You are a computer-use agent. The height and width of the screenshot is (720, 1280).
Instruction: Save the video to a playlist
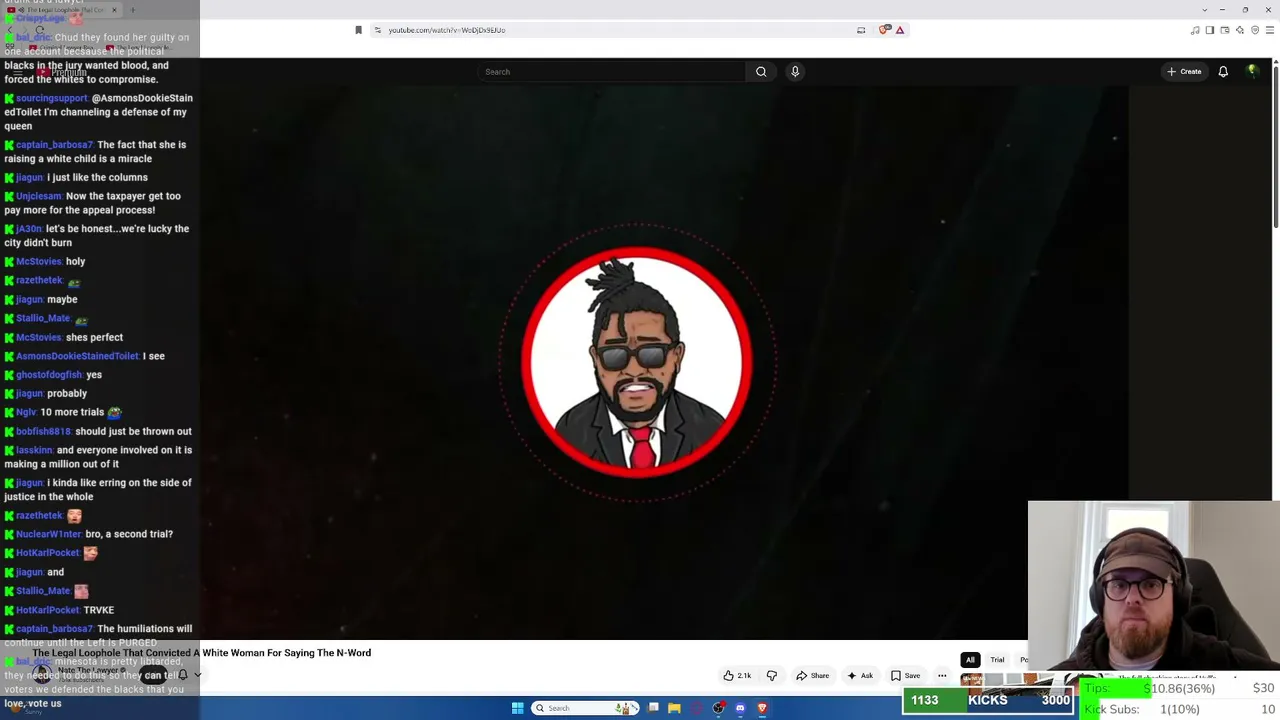(x=906, y=676)
